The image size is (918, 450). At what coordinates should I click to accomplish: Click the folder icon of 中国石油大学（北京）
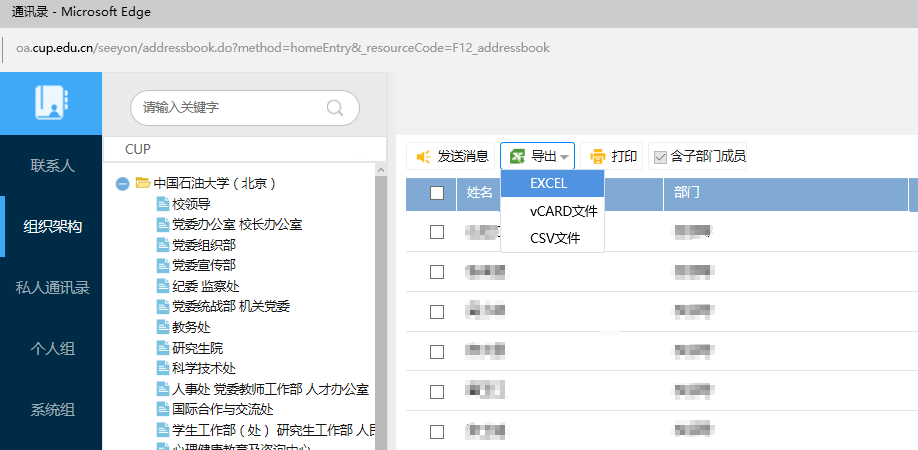[x=142, y=183]
